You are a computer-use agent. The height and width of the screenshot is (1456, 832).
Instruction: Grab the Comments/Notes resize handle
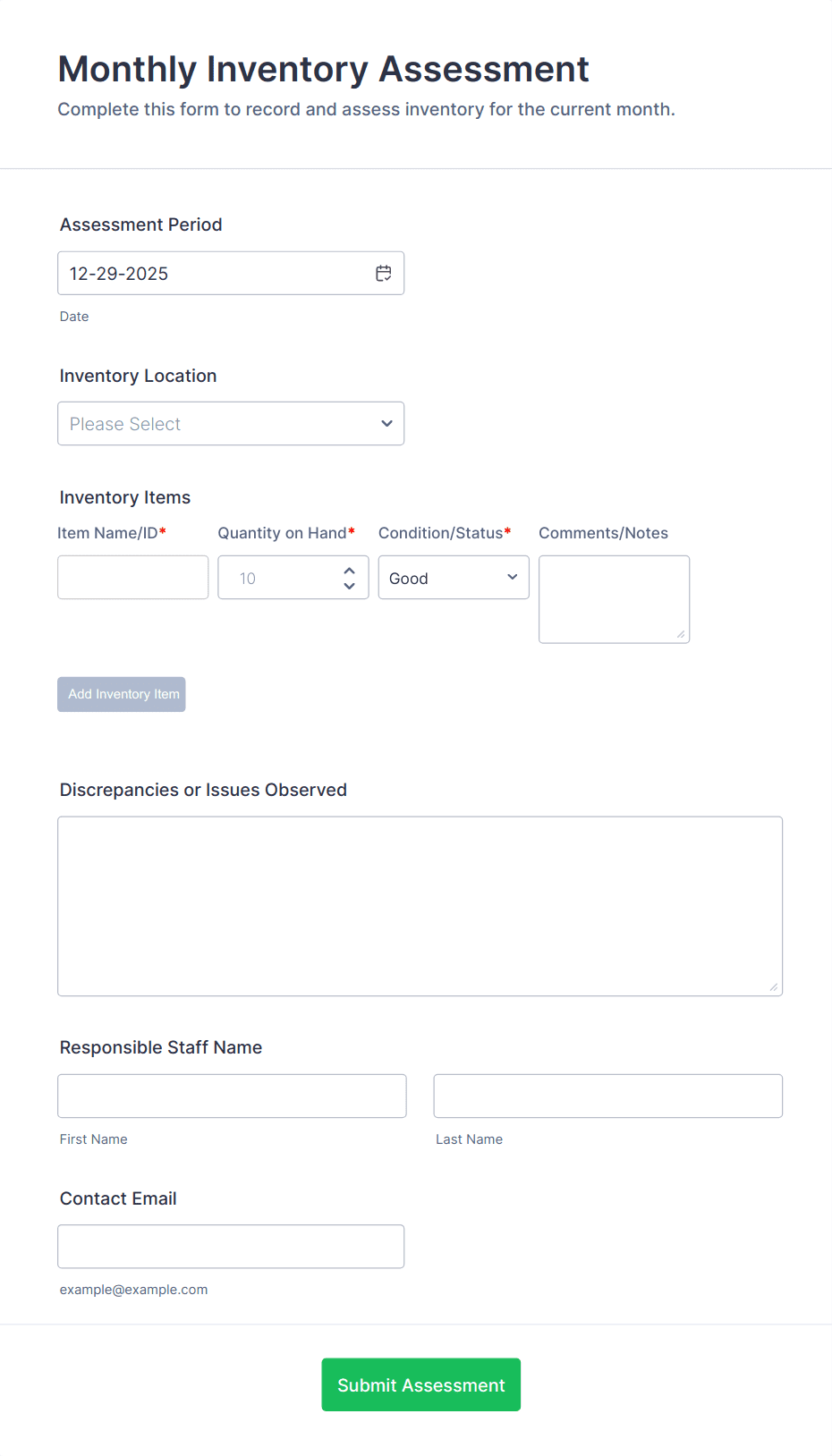click(x=681, y=634)
